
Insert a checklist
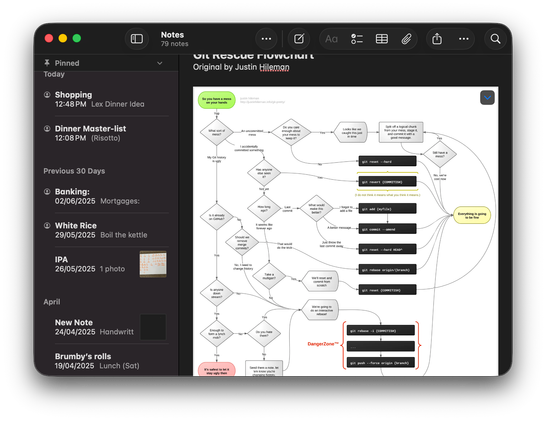[357, 39]
